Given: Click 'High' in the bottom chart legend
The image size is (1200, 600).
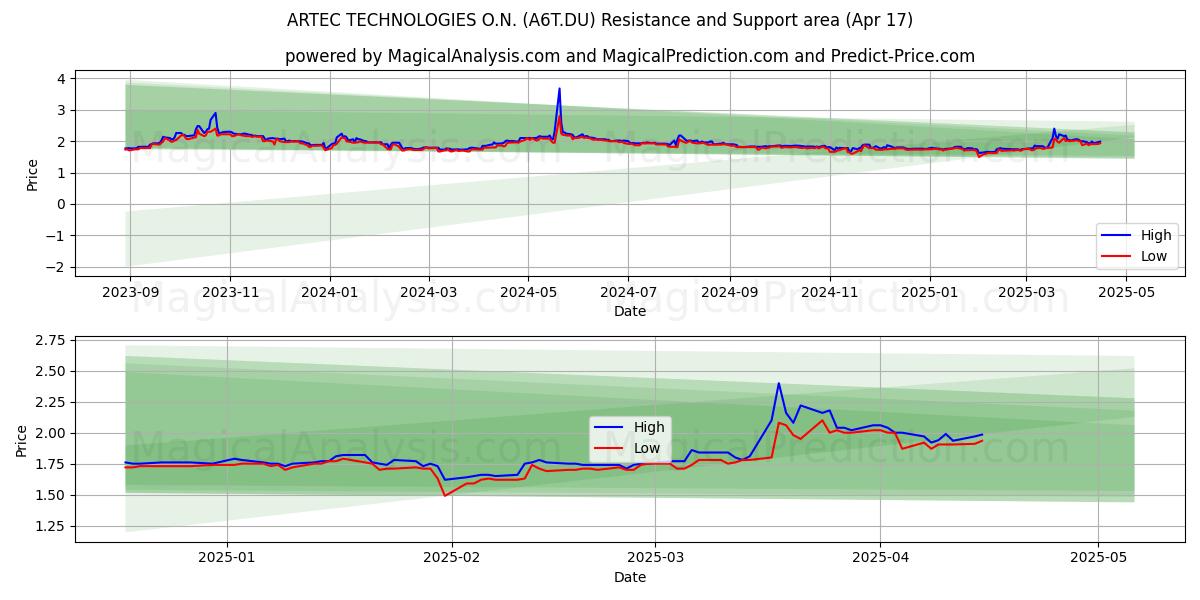Looking at the screenshot, I should [648, 427].
